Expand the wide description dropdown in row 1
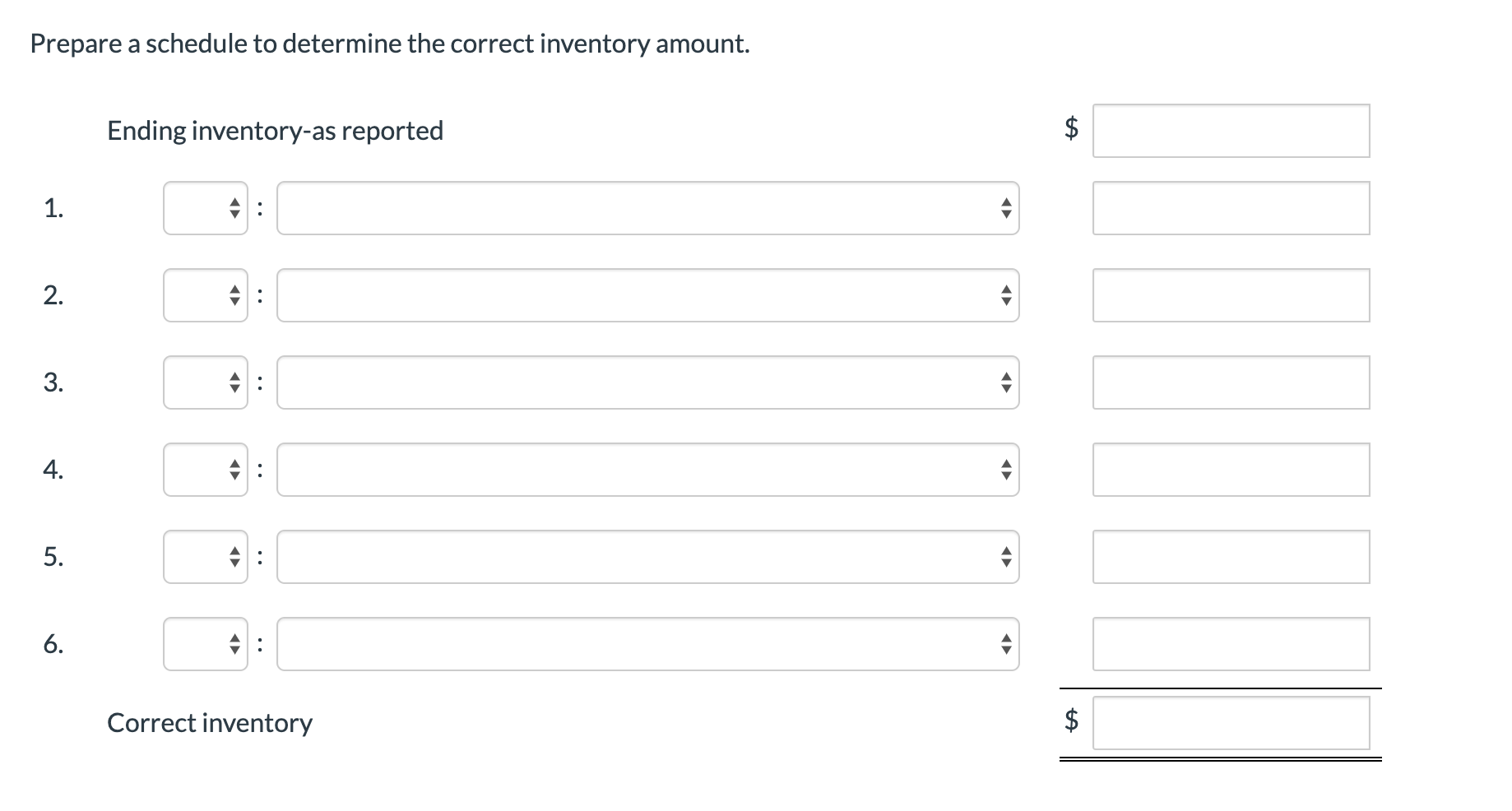Image resolution: width=1512 pixels, height=811 pixels. tap(647, 208)
